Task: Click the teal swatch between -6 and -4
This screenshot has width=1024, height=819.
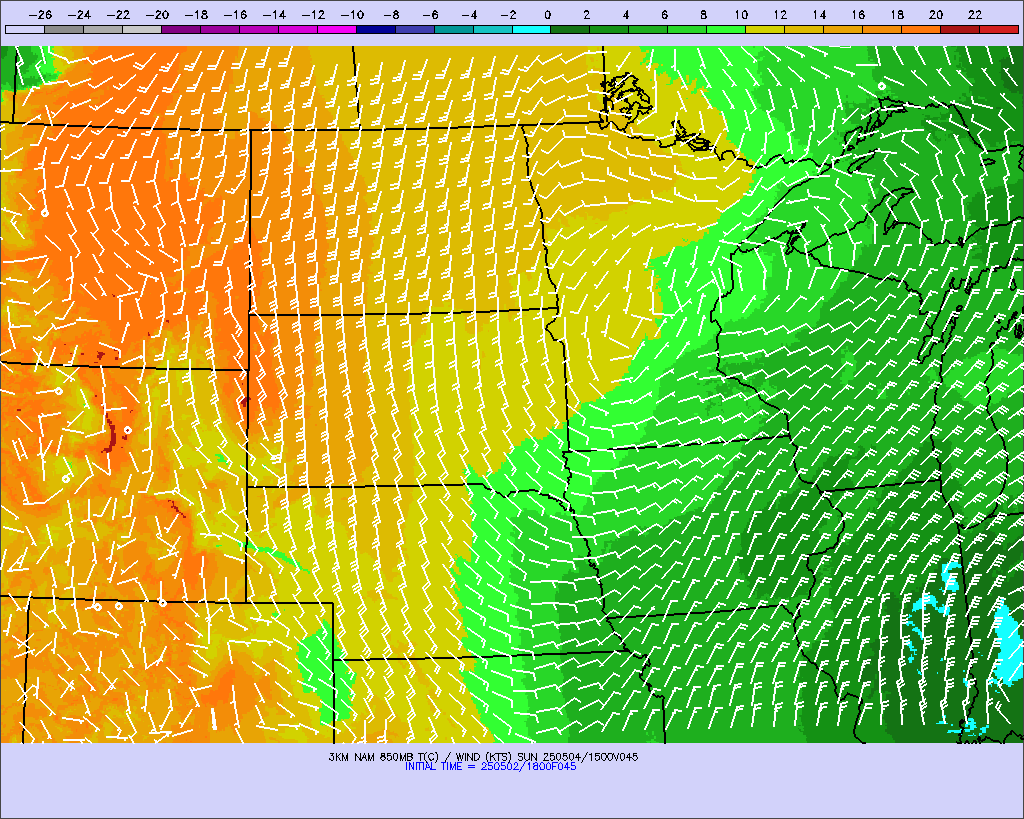Action: [x=454, y=29]
